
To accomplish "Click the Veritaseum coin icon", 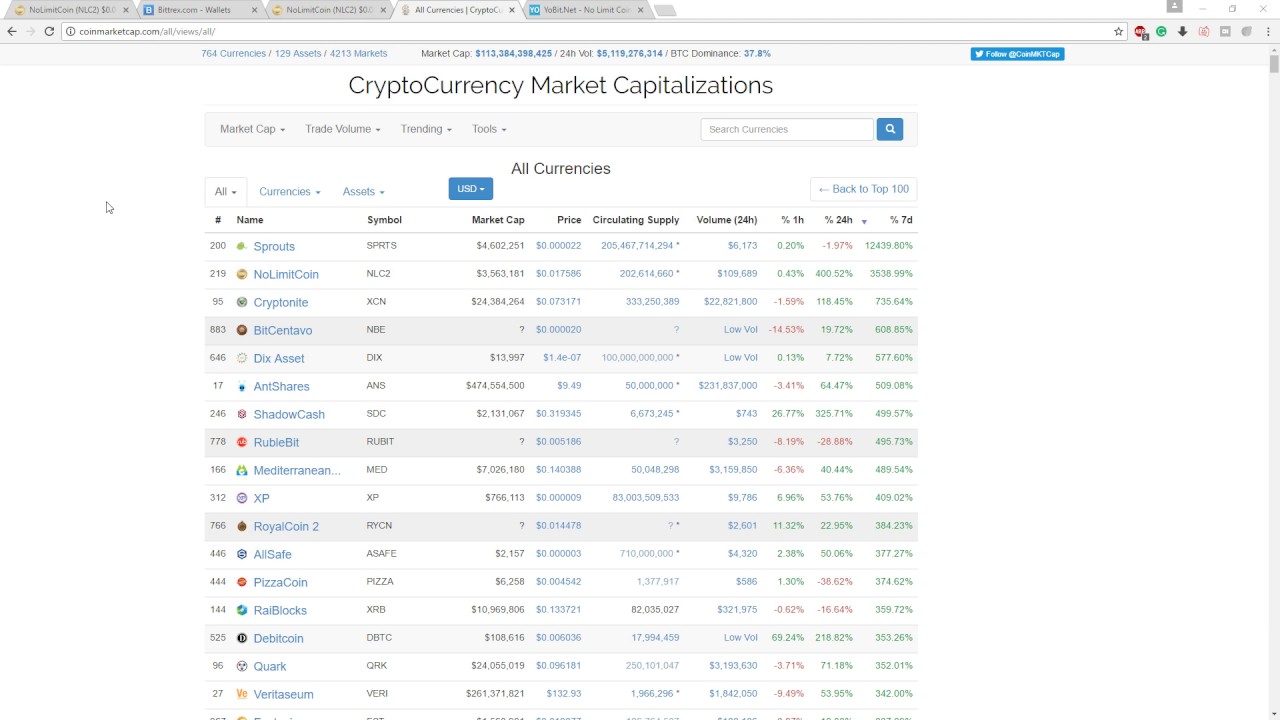I will [x=241, y=694].
